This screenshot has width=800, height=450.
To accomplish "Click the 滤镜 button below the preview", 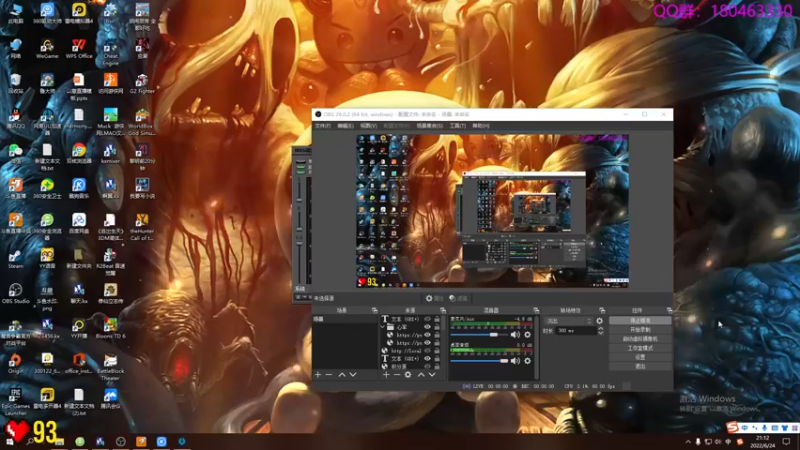I will click(458, 298).
